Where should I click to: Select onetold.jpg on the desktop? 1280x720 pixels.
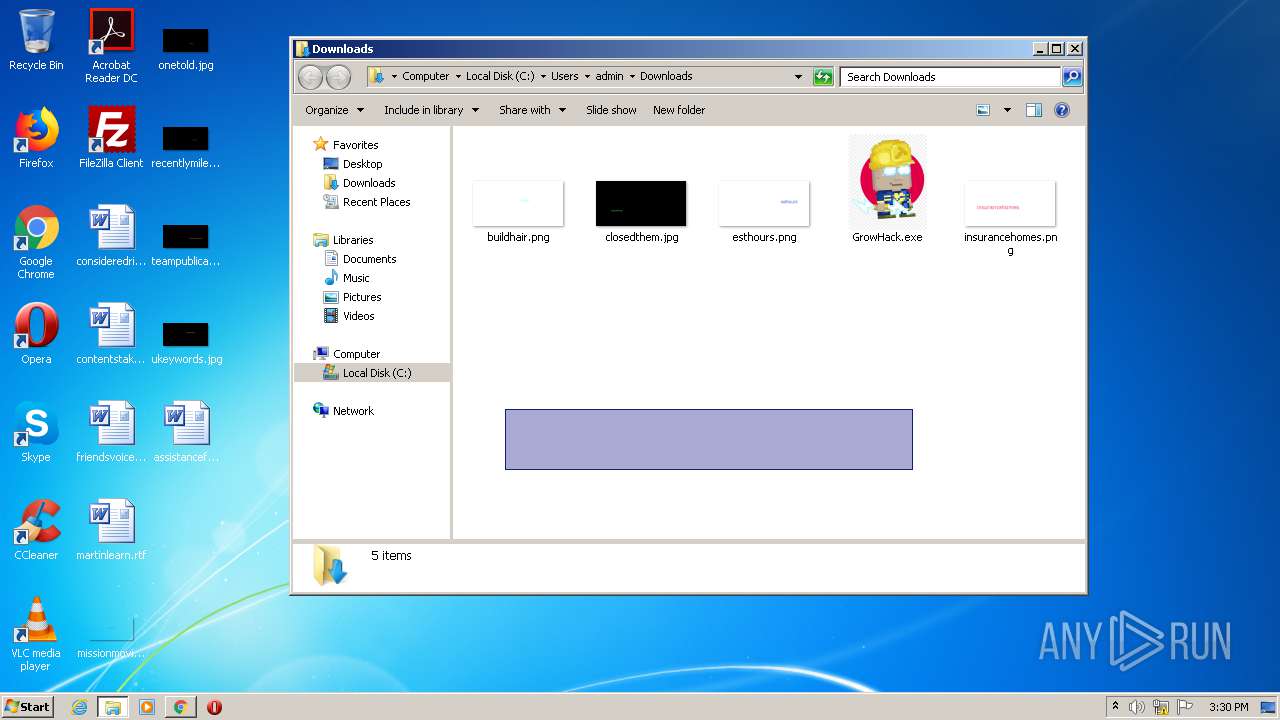(x=186, y=48)
